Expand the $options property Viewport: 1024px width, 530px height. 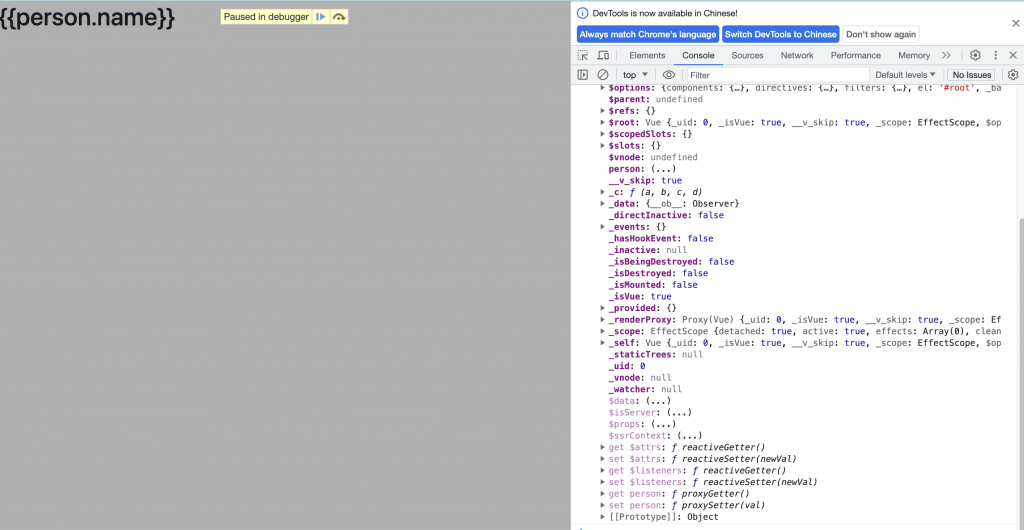click(603, 88)
